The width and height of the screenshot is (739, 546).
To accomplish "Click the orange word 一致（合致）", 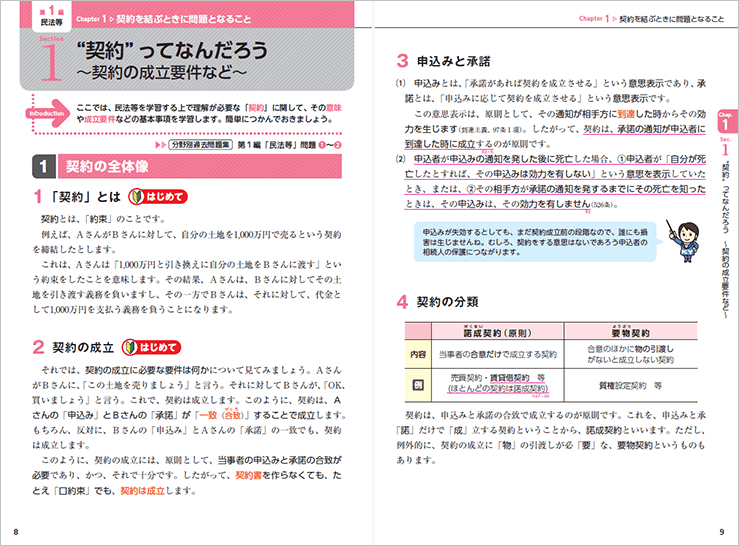I will coord(222,415).
